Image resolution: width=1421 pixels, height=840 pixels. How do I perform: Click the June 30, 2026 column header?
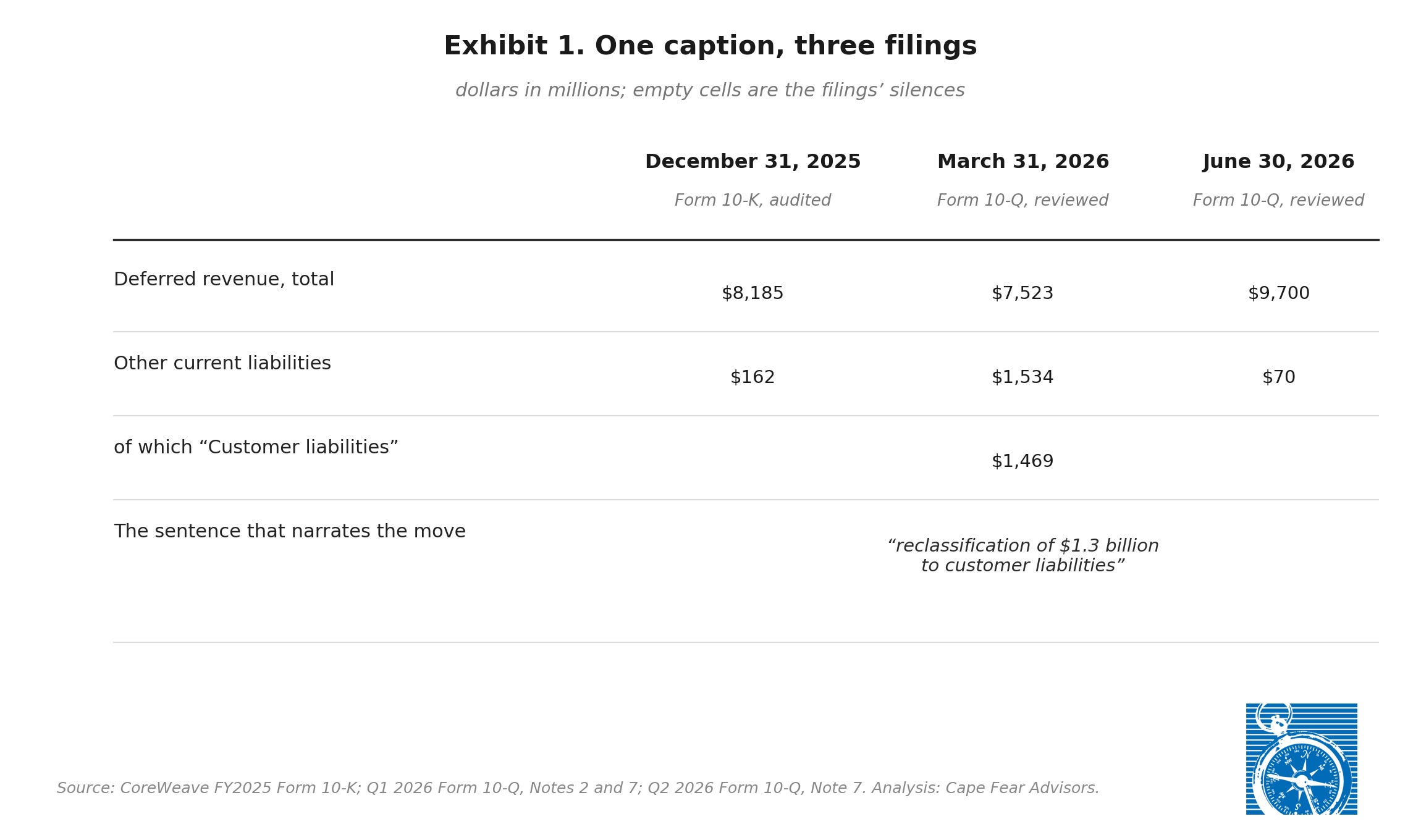click(x=1278, y=162)
